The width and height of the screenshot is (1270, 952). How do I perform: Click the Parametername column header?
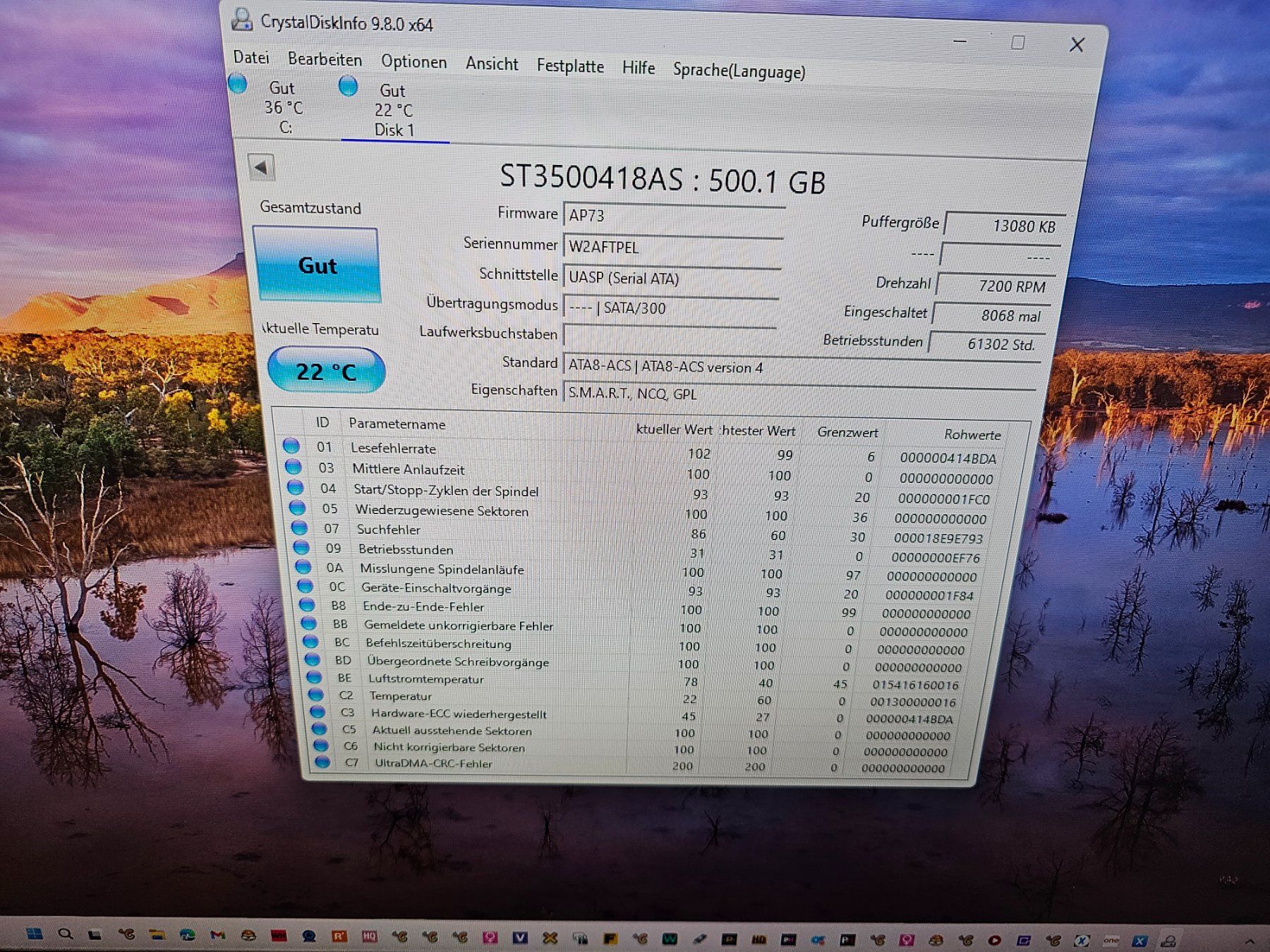[397, 424]
